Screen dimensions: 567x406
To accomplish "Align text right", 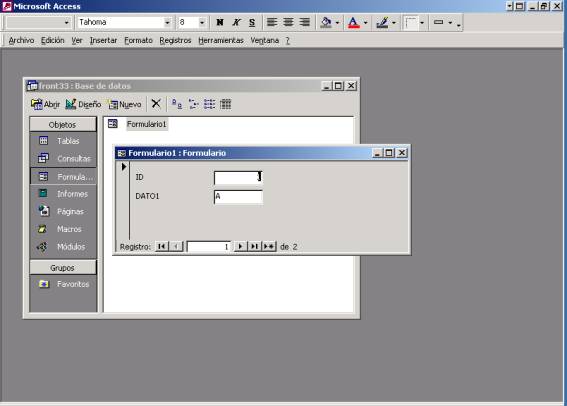I will coord(304,22).
